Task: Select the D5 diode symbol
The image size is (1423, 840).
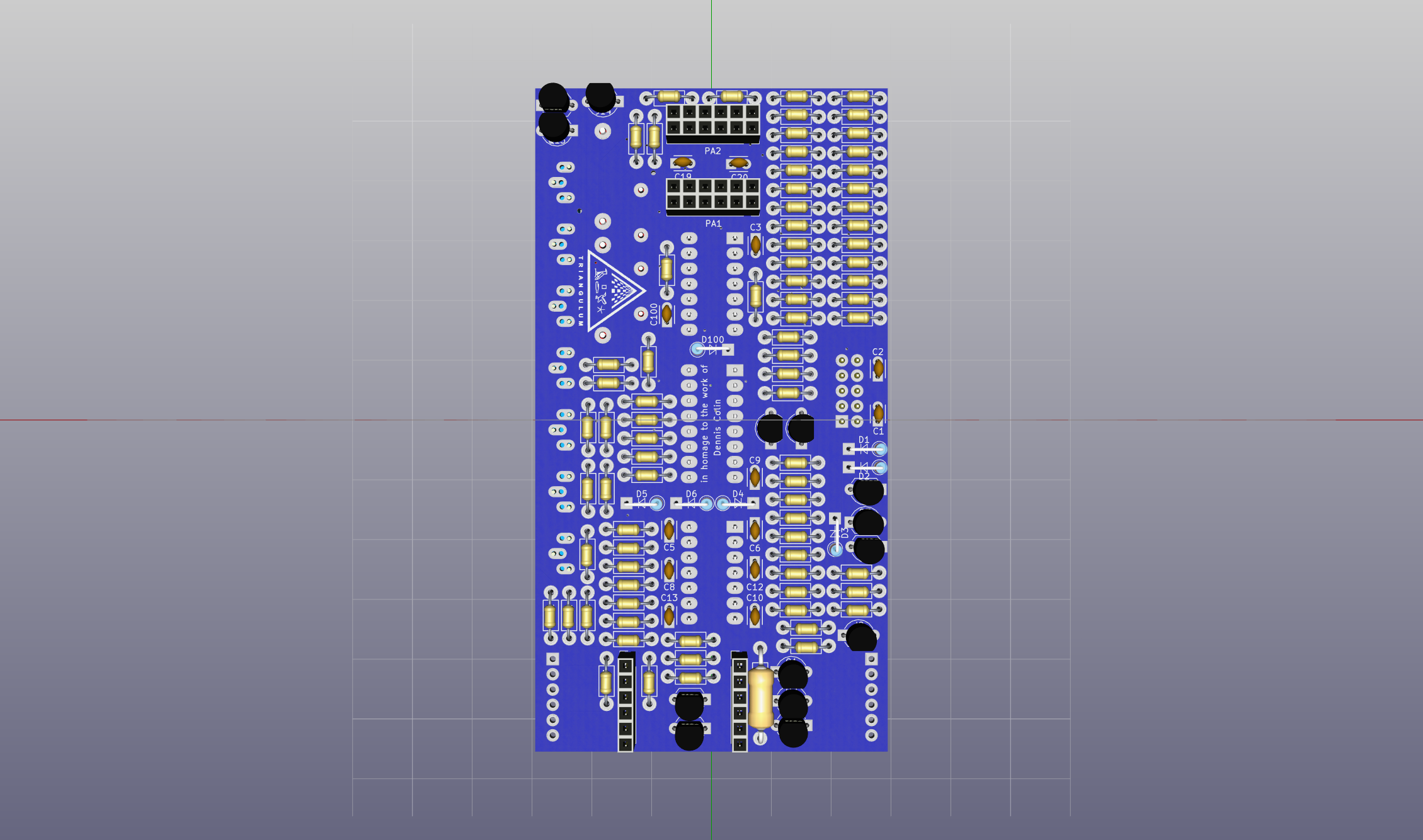Action: [642, 503]
